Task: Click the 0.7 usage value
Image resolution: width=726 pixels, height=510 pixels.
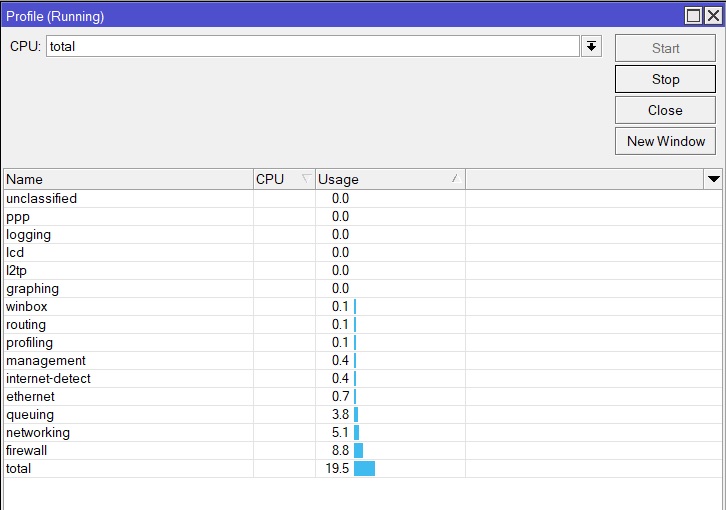Action: coord(340,397)
